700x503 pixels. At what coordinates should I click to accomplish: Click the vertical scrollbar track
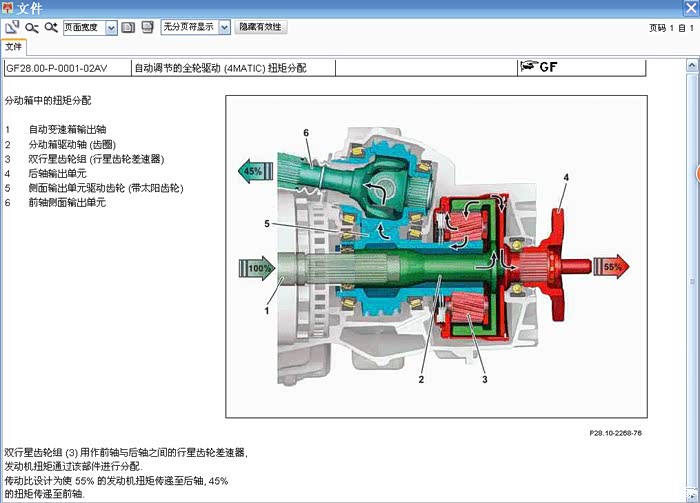692,279
